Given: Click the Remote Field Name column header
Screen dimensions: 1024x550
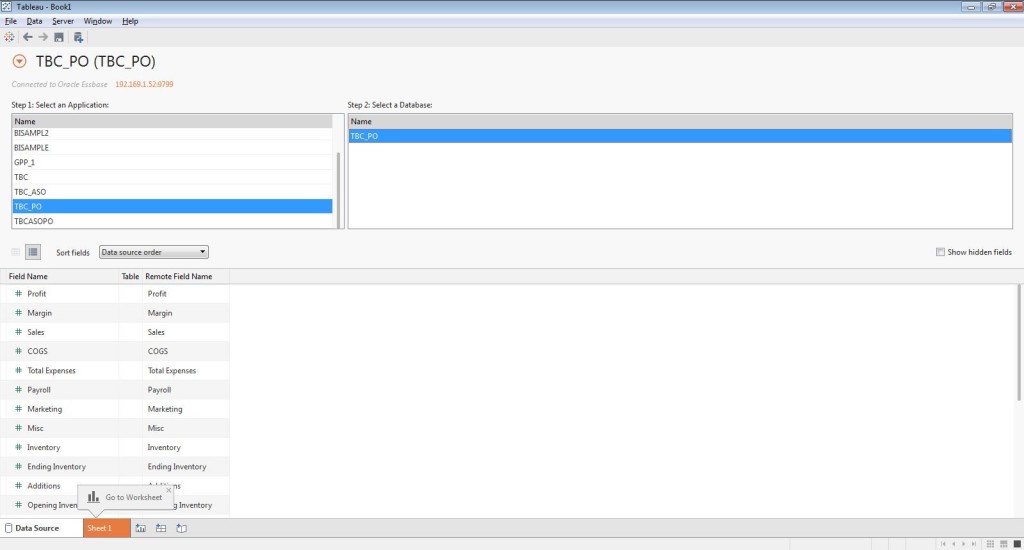Looking at the screenshot, I should [178, 276].
